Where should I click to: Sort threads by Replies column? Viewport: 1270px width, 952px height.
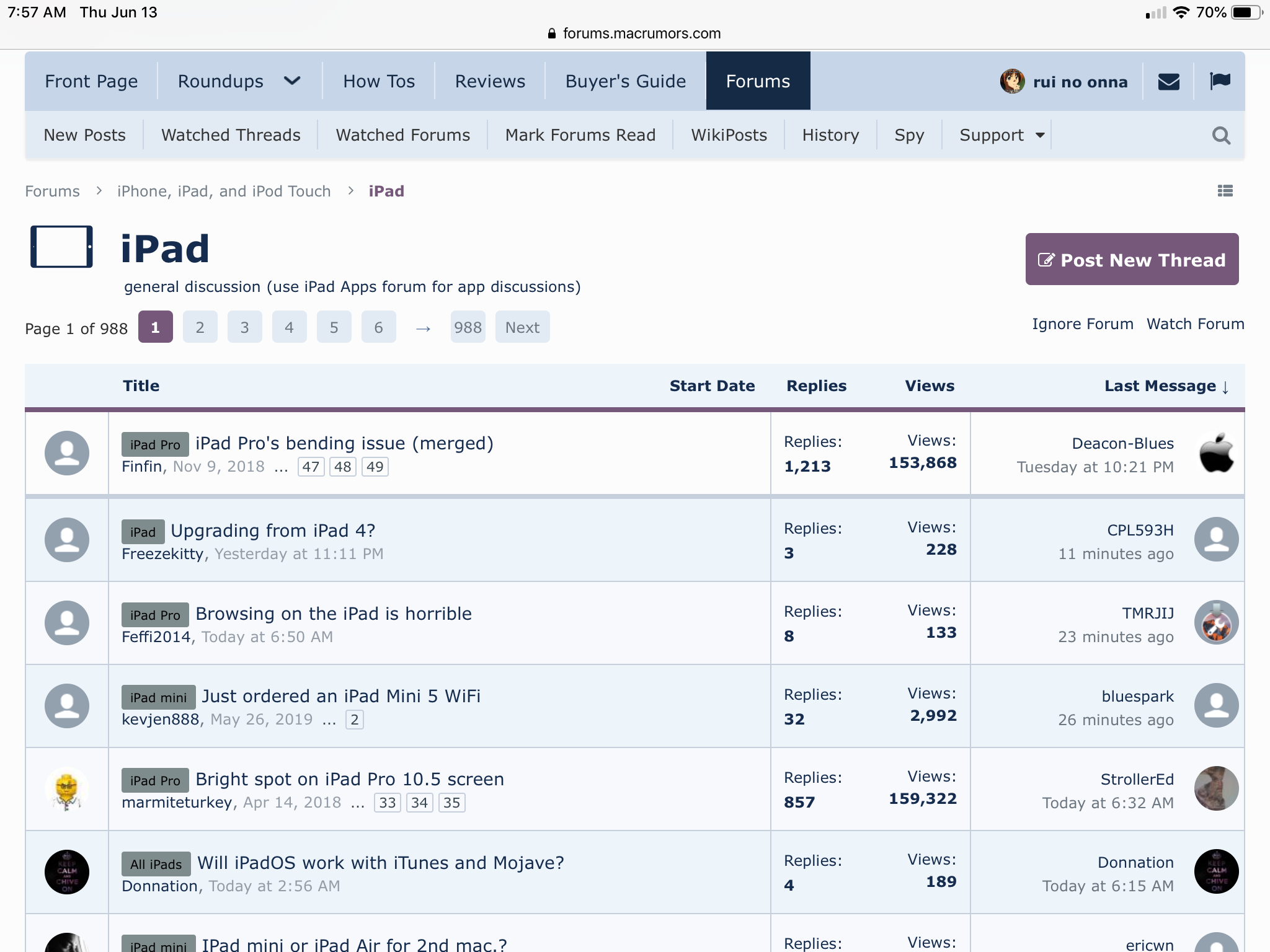[x=816, y=386]
